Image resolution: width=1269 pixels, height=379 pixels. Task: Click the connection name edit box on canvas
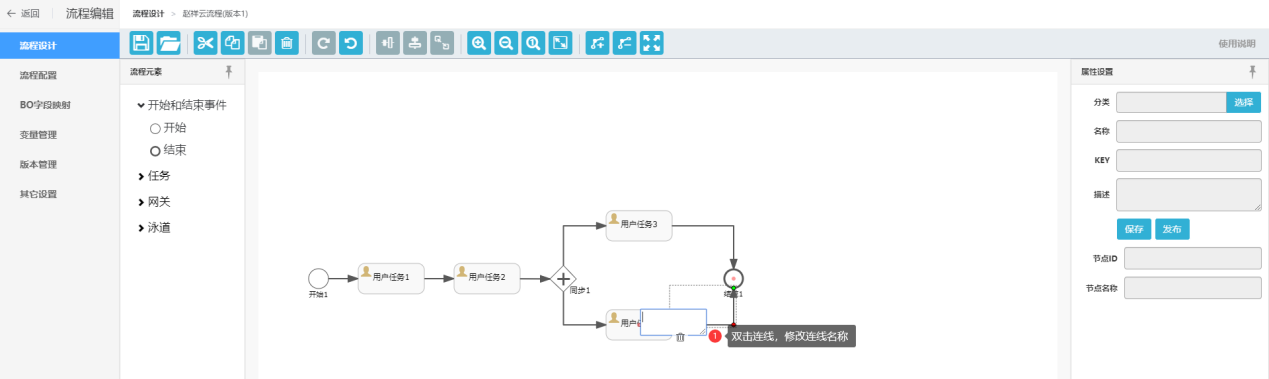tap(673, 321)
